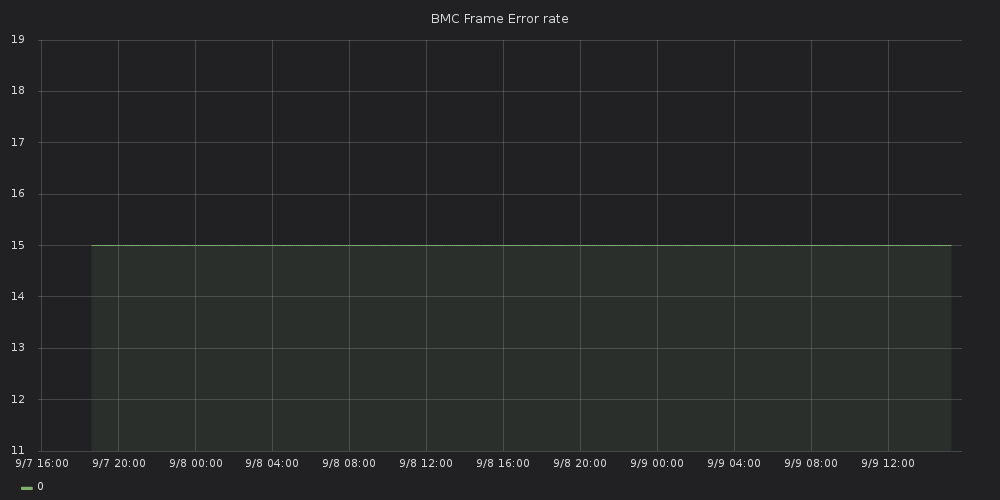Open the BMC Frame Error rate panel title

pyautogui.click(x=499, y=19)
